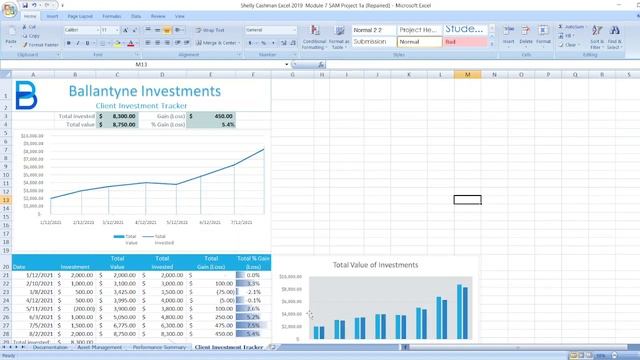Screen dimensions: 640x360
Task: Toggle bold formatting
Action: click(x=69, y=43)
